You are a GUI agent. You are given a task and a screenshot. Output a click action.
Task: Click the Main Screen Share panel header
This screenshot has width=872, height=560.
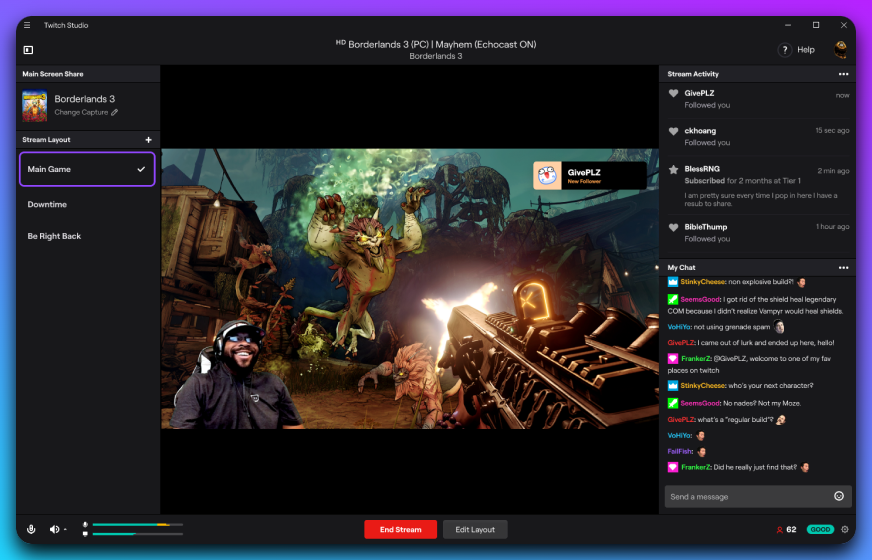pyautogui.click(x=88, y=74)
